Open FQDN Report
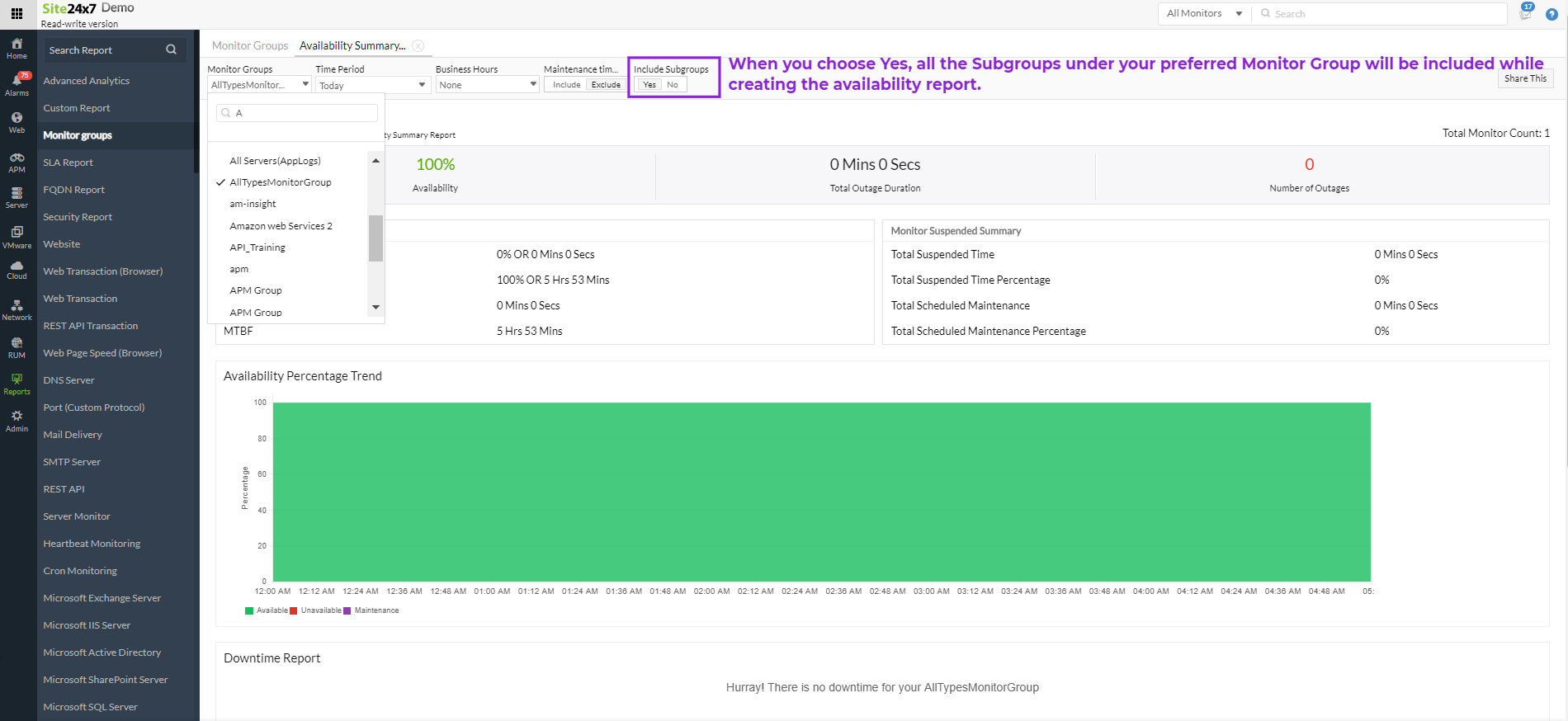 tap(74, 190)
